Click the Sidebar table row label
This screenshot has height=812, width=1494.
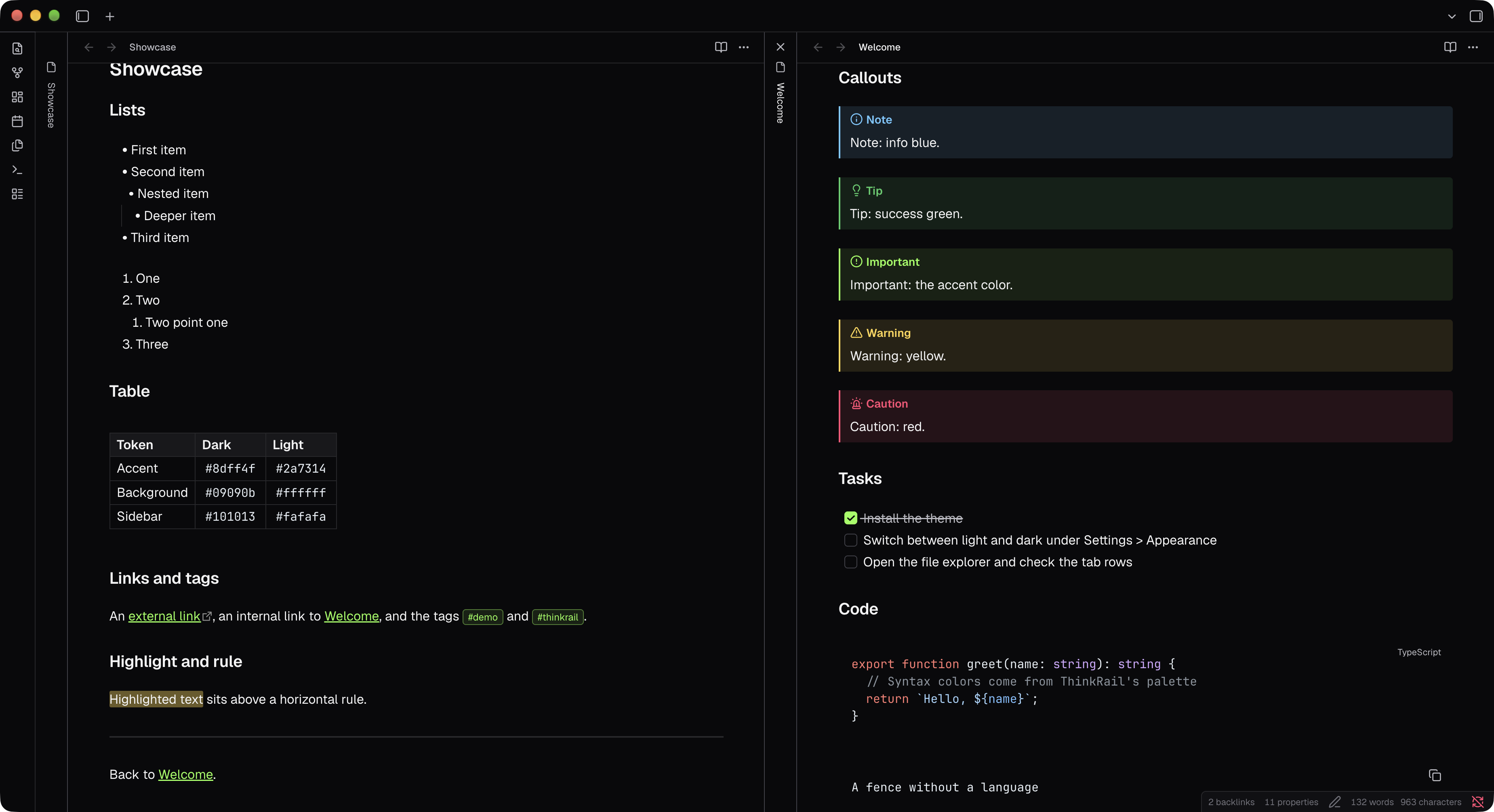(140, 516)
